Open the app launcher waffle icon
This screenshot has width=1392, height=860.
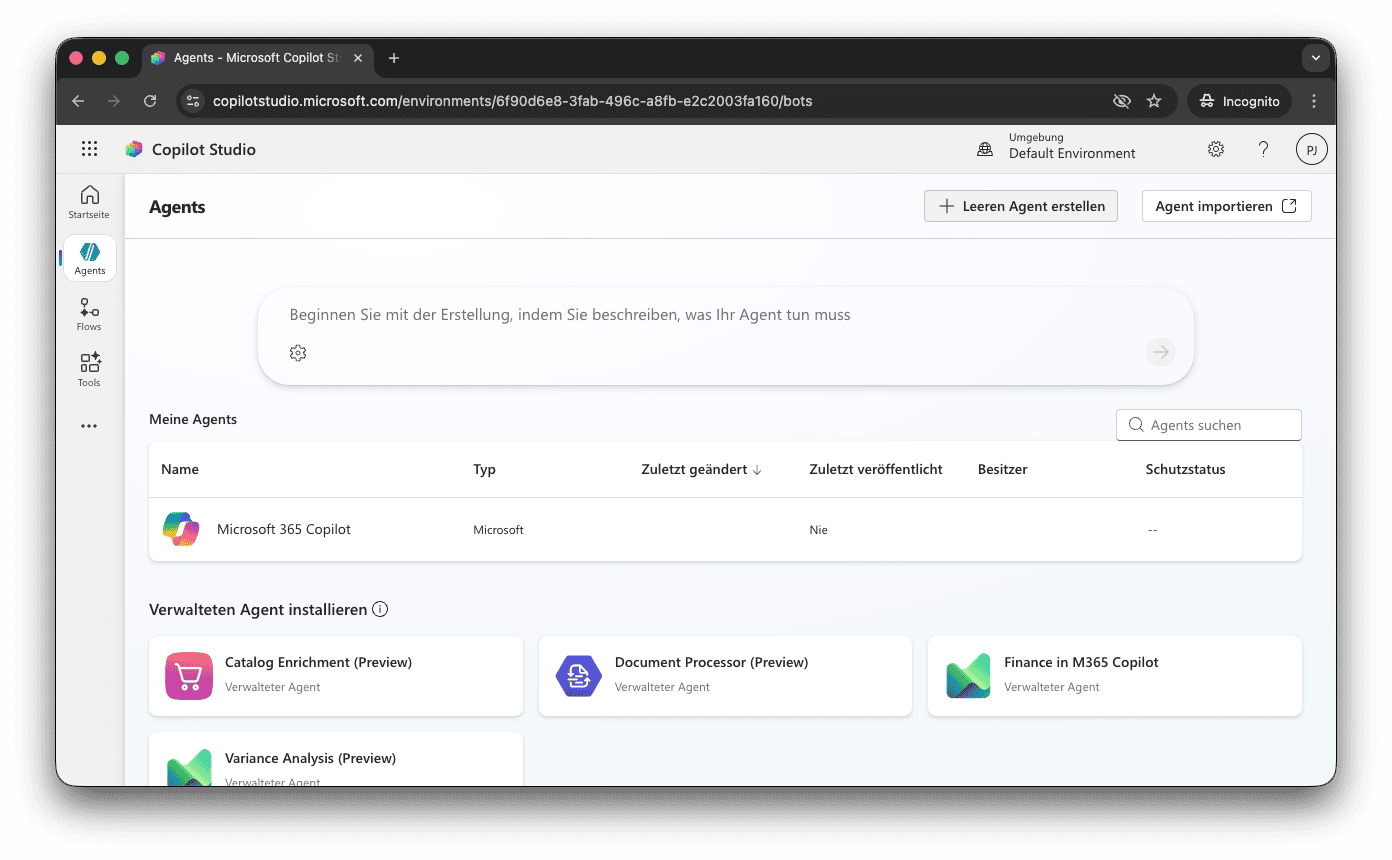[90, 149]
